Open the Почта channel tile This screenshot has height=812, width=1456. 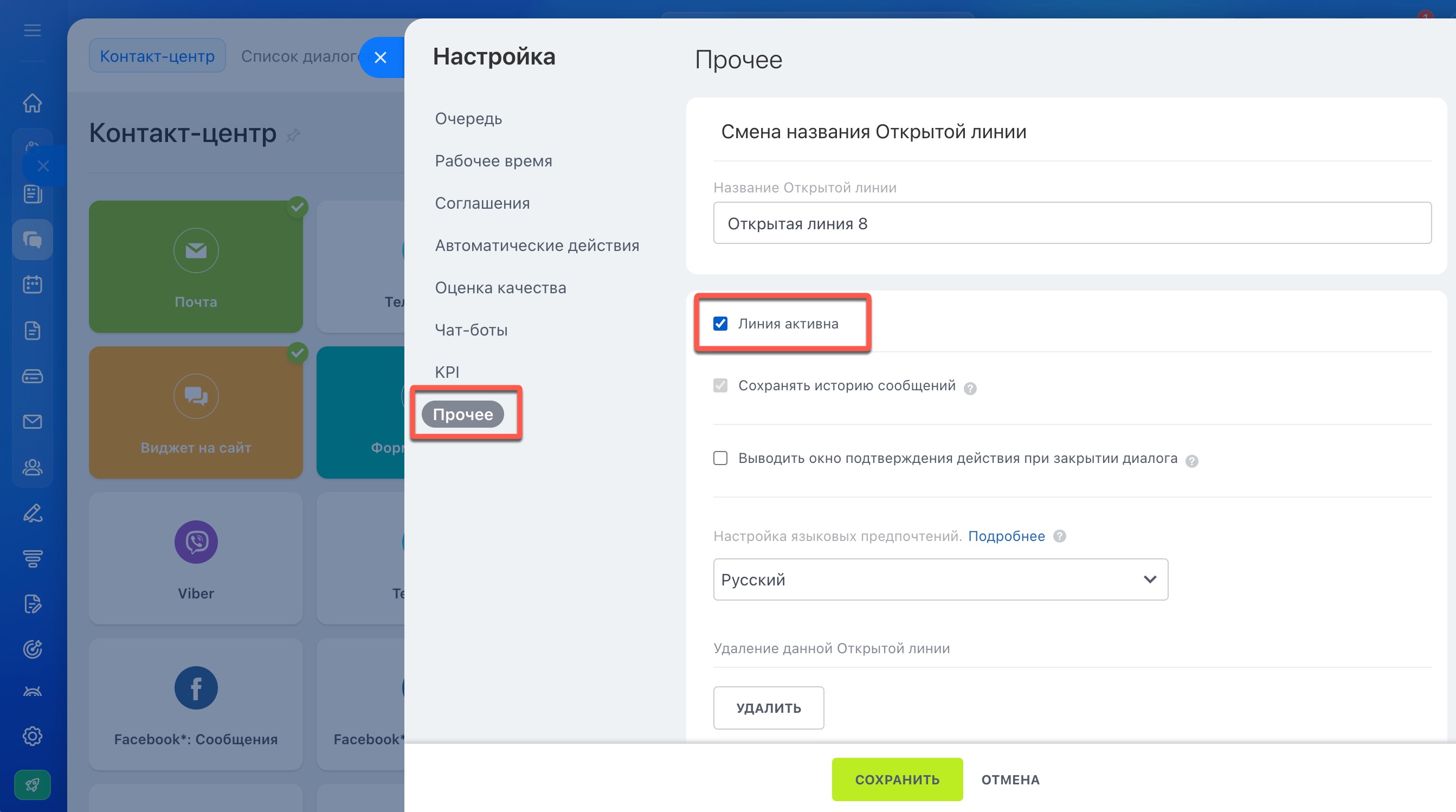[196, 267]
